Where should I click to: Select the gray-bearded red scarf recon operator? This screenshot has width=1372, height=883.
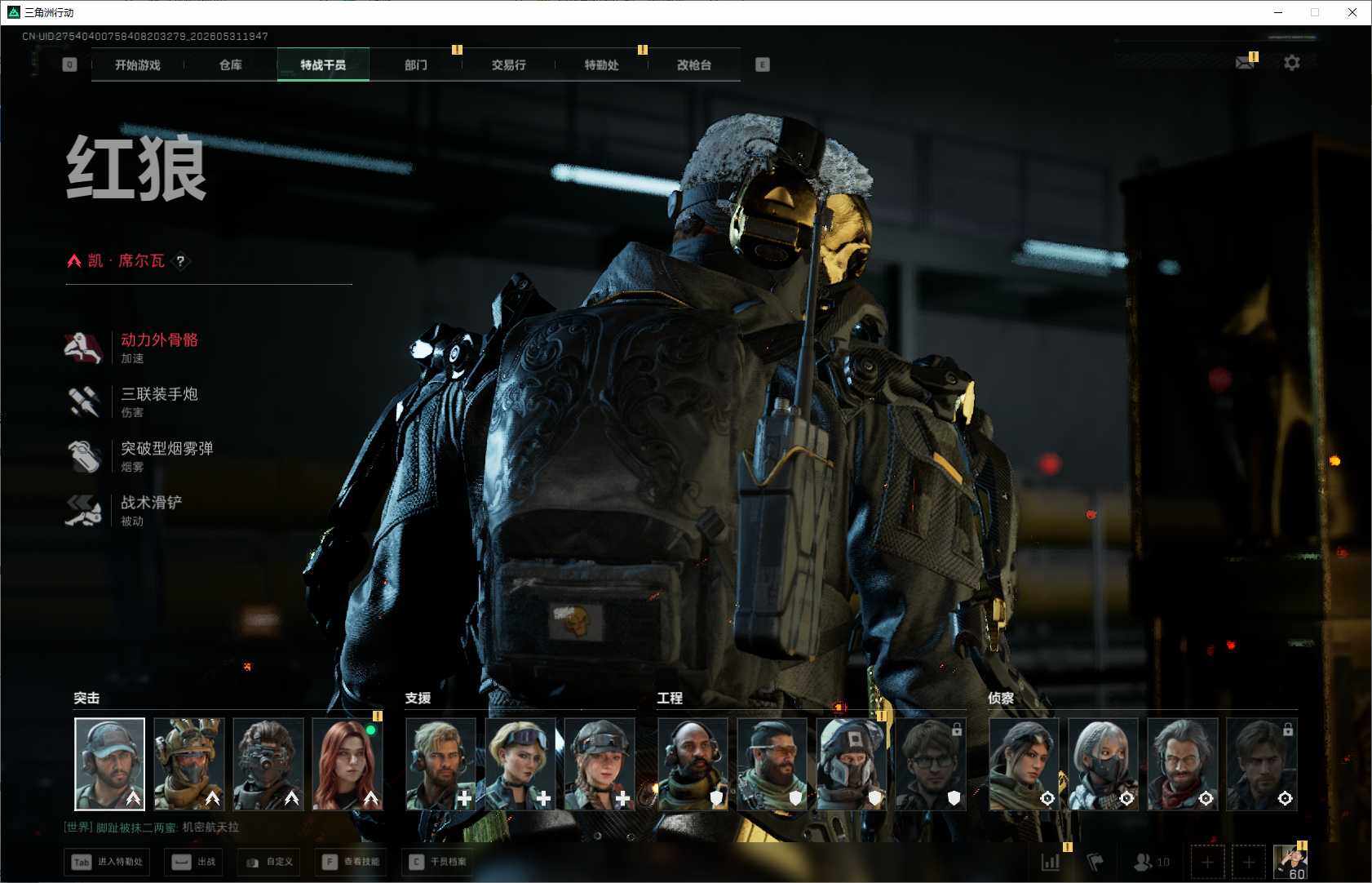tap(1182, 764)
